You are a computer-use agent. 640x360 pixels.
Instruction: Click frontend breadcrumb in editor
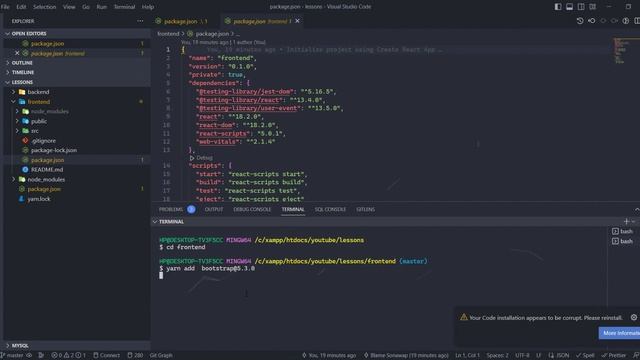168,34
